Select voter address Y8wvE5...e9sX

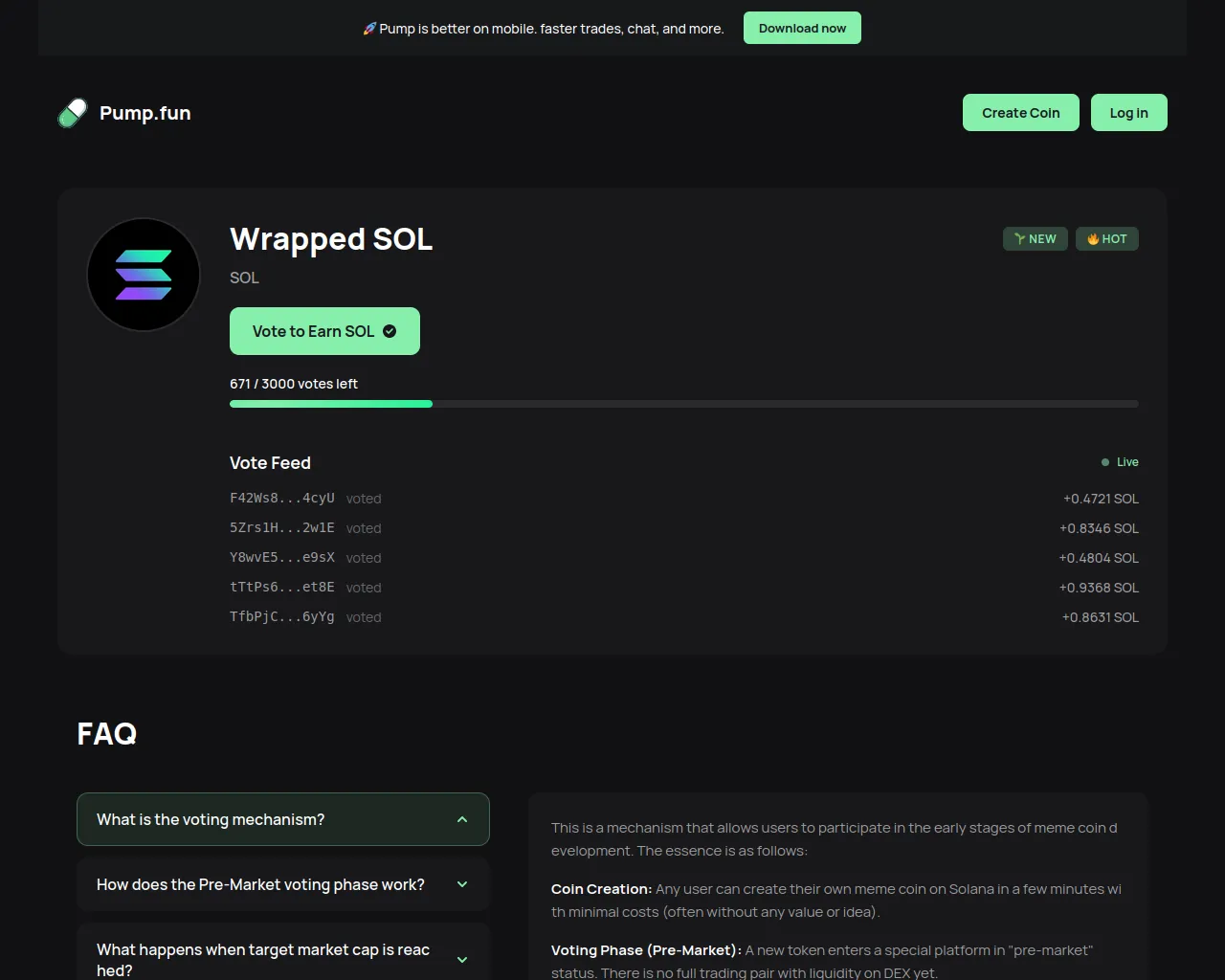coord(282,558)
